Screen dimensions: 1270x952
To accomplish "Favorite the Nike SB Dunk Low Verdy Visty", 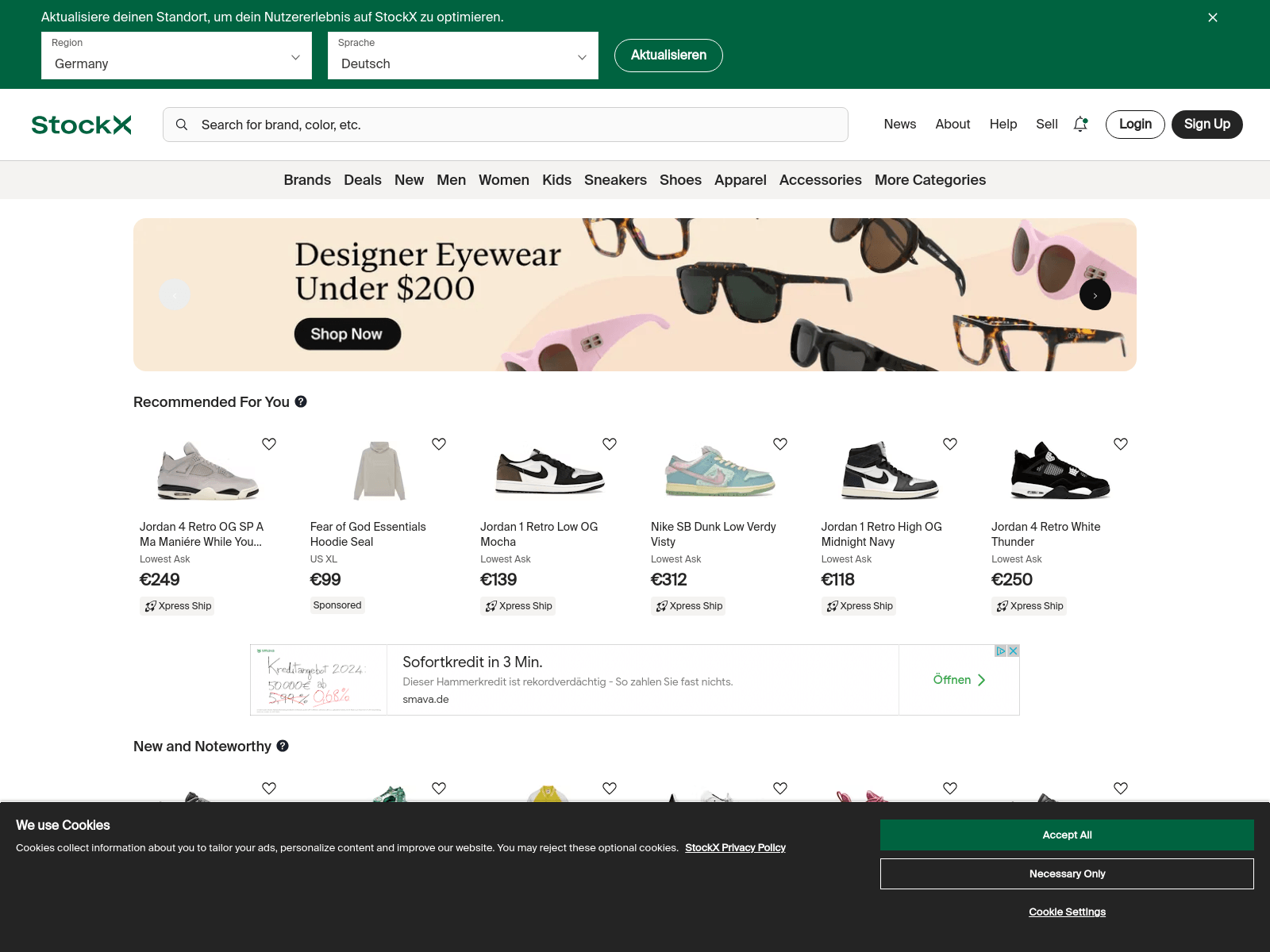I will coord(780,444).
